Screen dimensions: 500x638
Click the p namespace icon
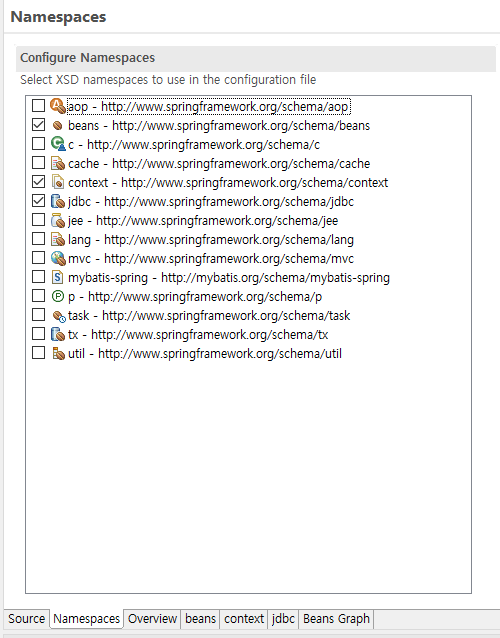click(x=58, y=296)
